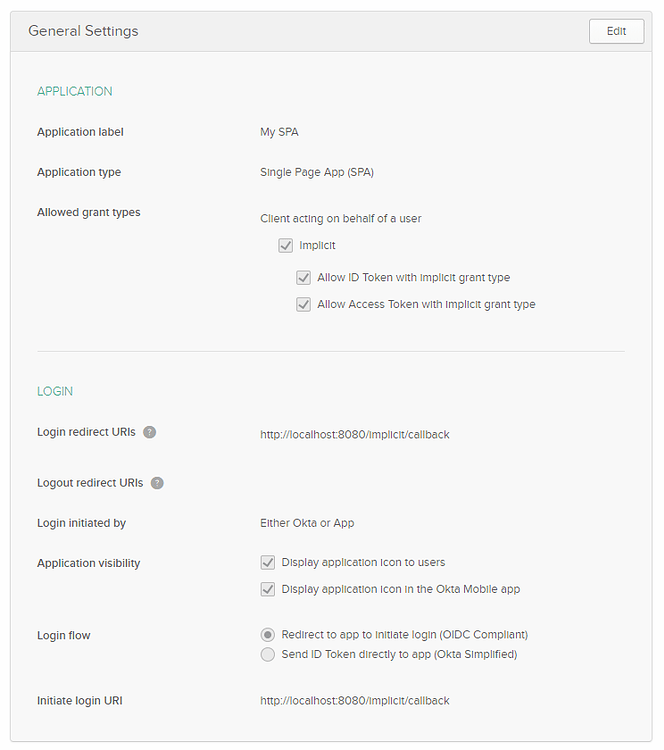This screenshot has width=664, height=750.
Task: Click help icon beside Login redirect URIs
Action: 150,432
